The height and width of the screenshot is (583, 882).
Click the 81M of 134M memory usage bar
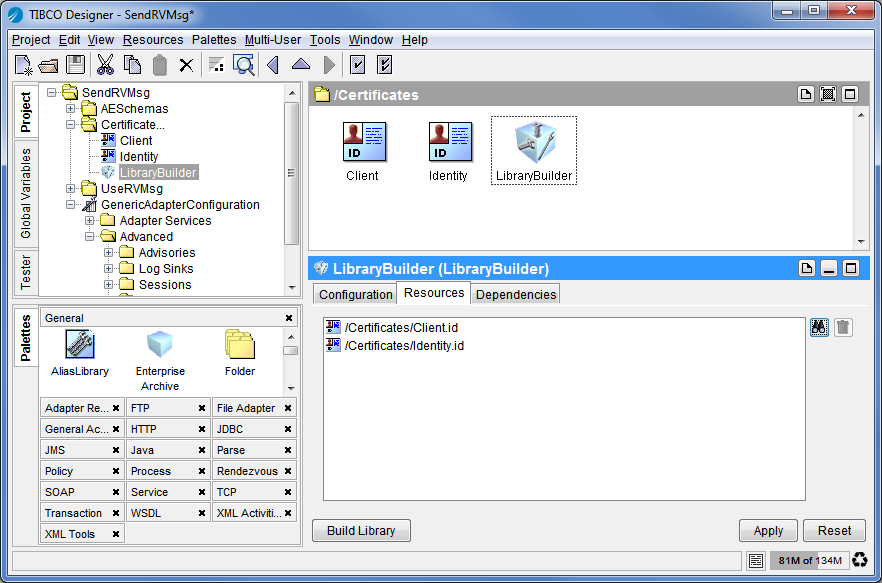pyautogui.click(x=810, y=560)
